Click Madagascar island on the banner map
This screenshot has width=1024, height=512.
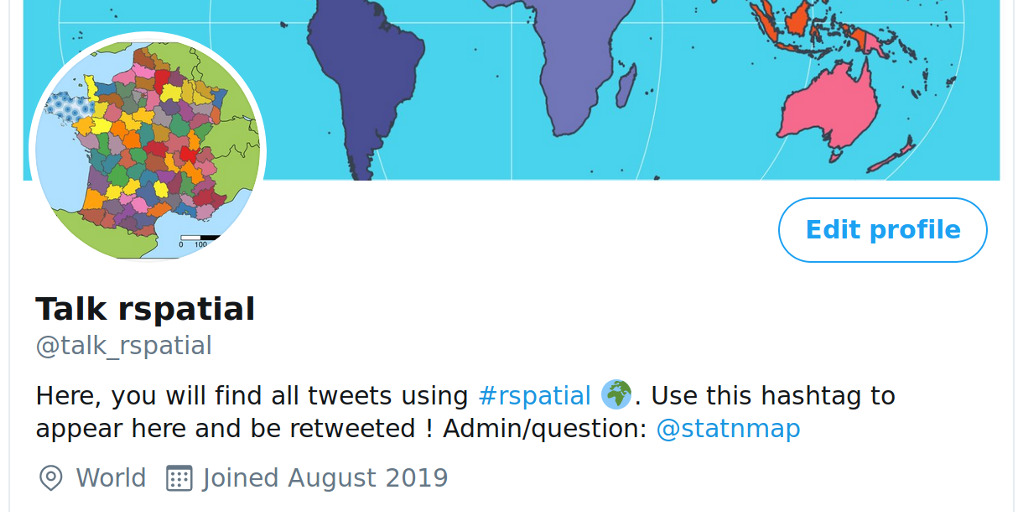tap(626, 87)
